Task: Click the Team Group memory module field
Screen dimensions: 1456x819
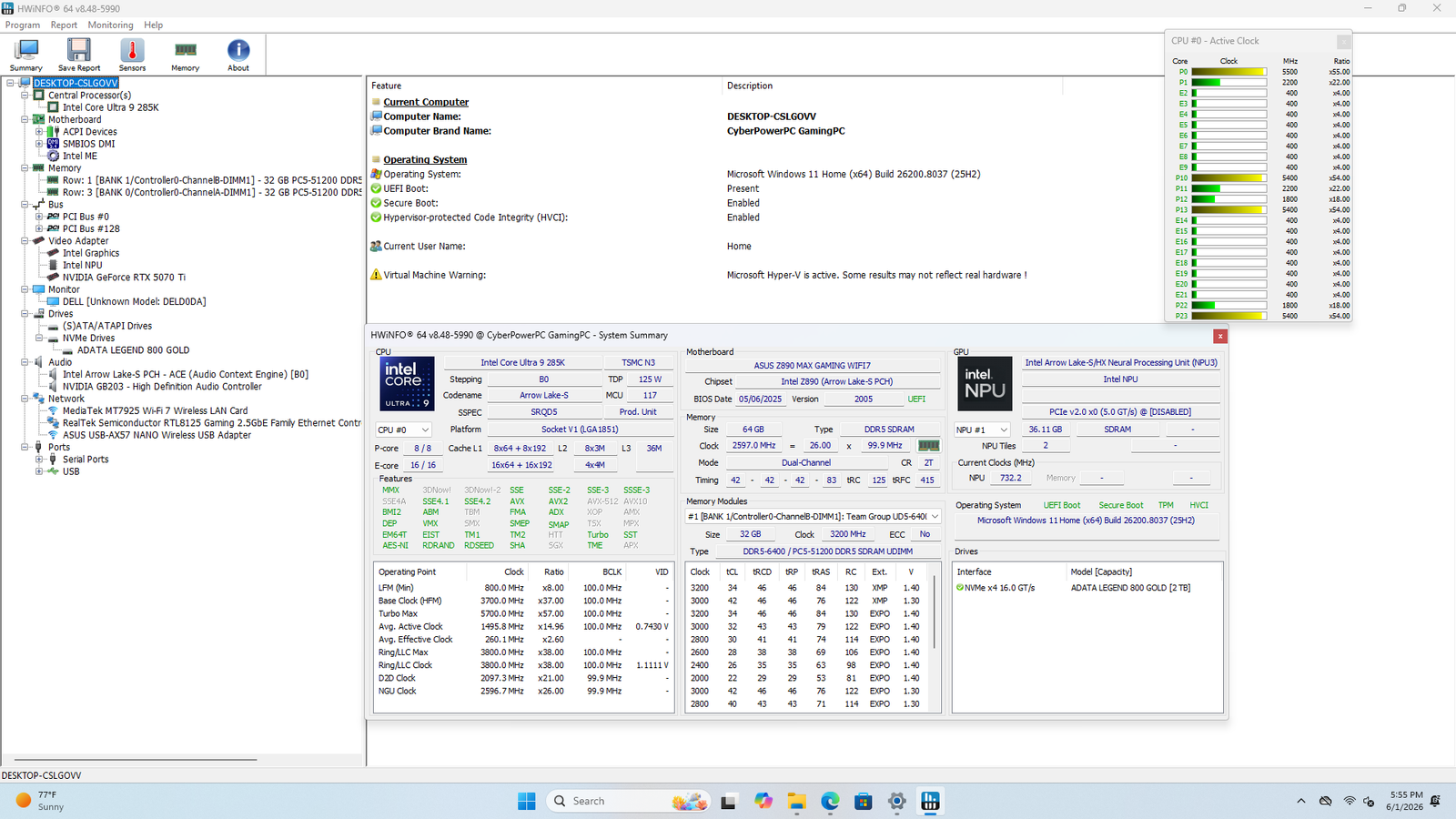Action: 813,516
